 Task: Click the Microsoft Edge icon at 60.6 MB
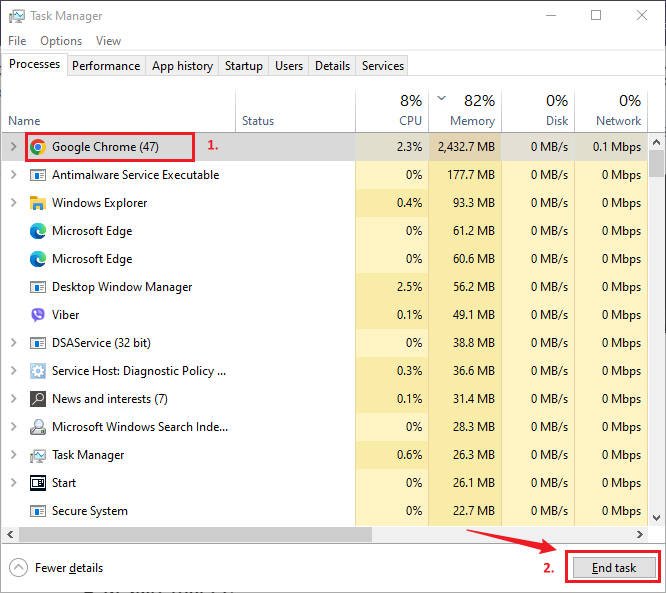(x=38, y=259)
